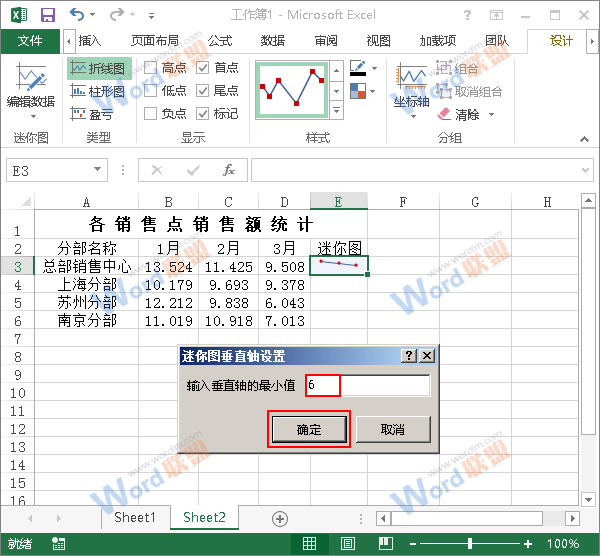This screenshot has width=600, height=556.
Task: Select 盈亏 sparkline type
Action: (92, 114)
